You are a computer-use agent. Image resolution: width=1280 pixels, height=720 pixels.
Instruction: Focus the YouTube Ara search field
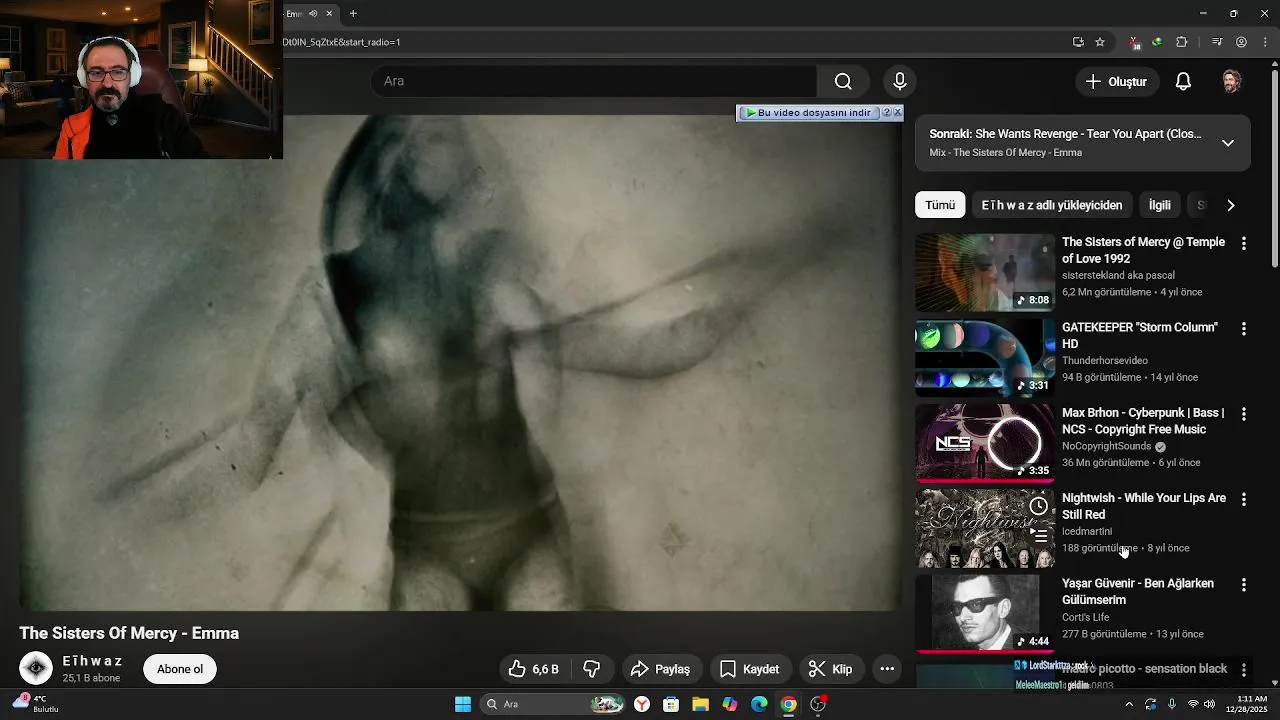tap(594, 81)
